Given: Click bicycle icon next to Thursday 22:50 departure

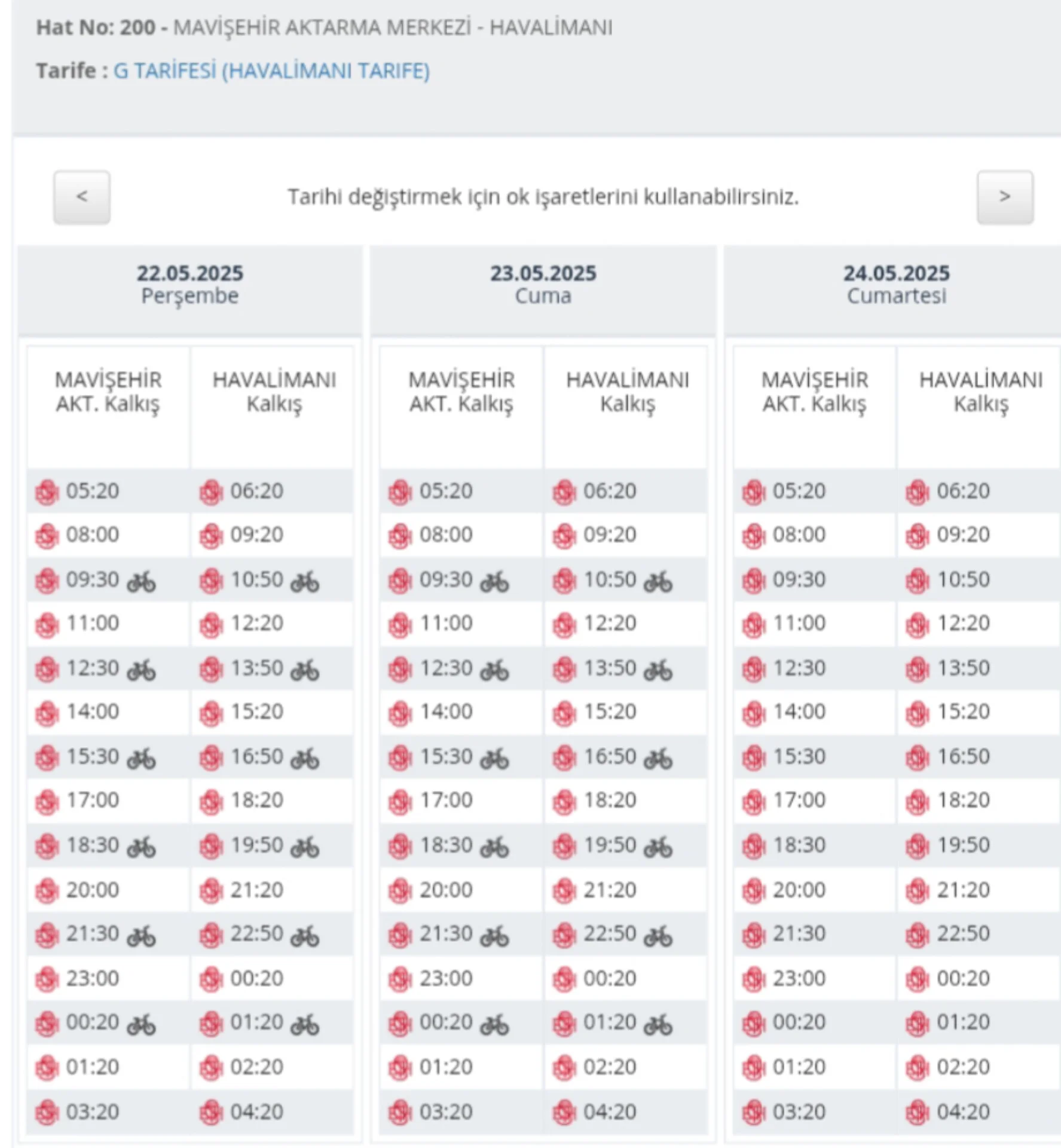Looking at the screenshot, I should tap(305, 936).
